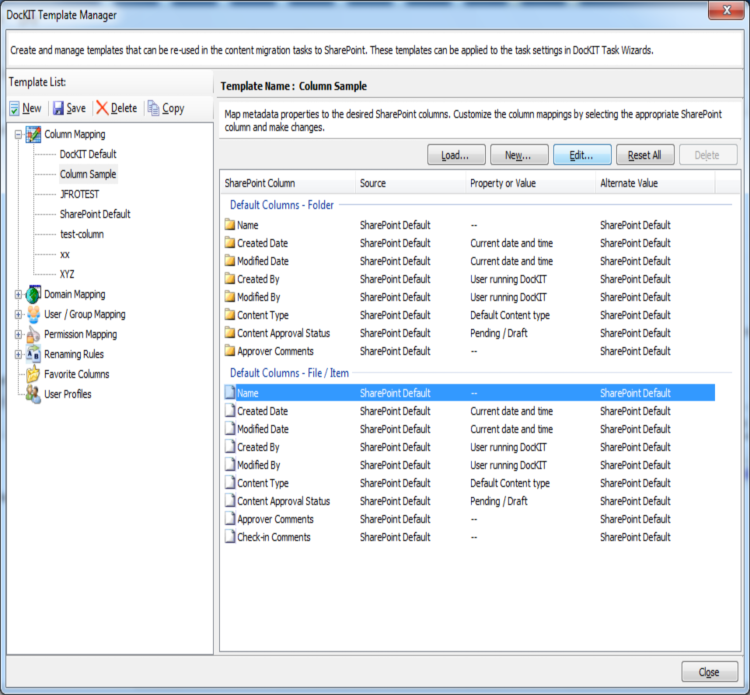
Task: Click folder icon next to folder Content Approval Status
Action: (x=230, y=333)
